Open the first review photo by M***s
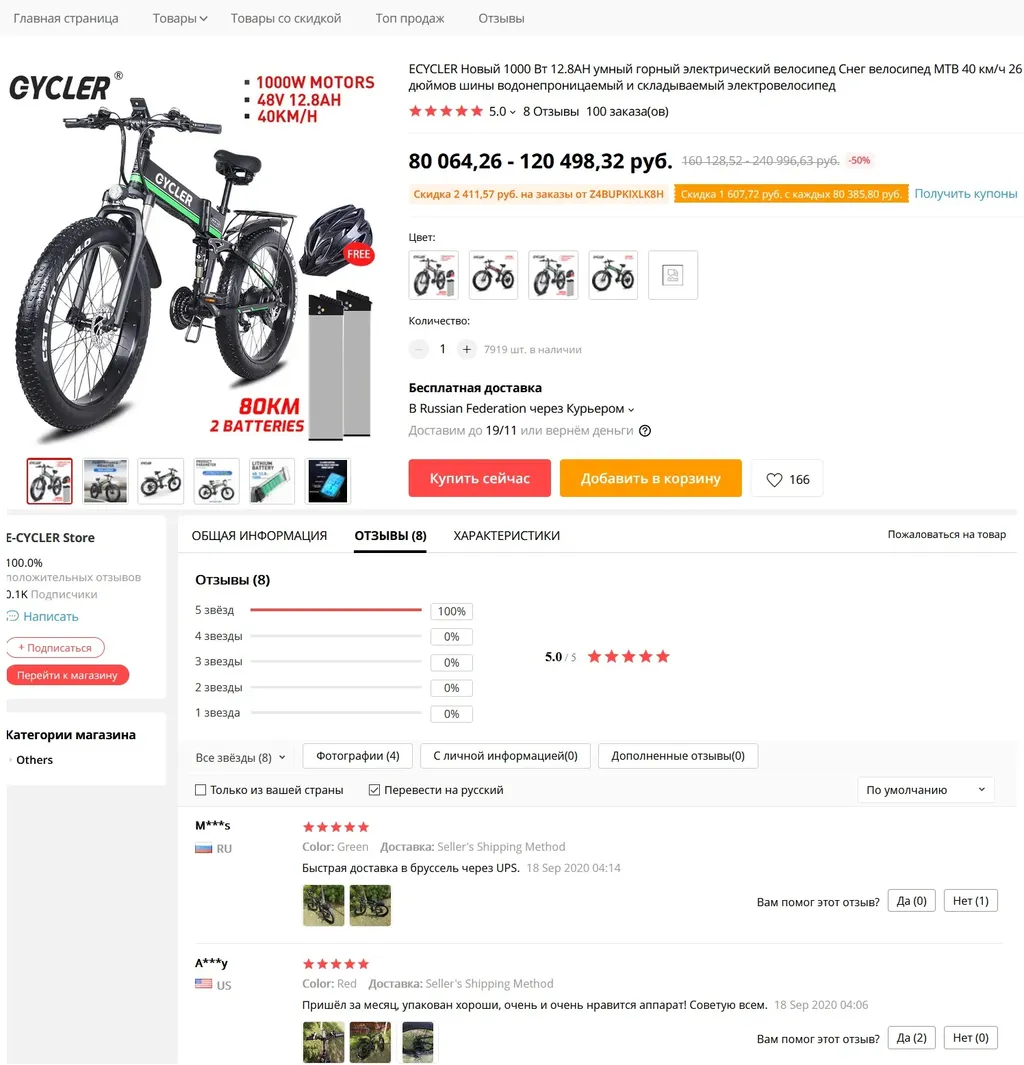The image size is (1024, 1065). coord(323,905)
